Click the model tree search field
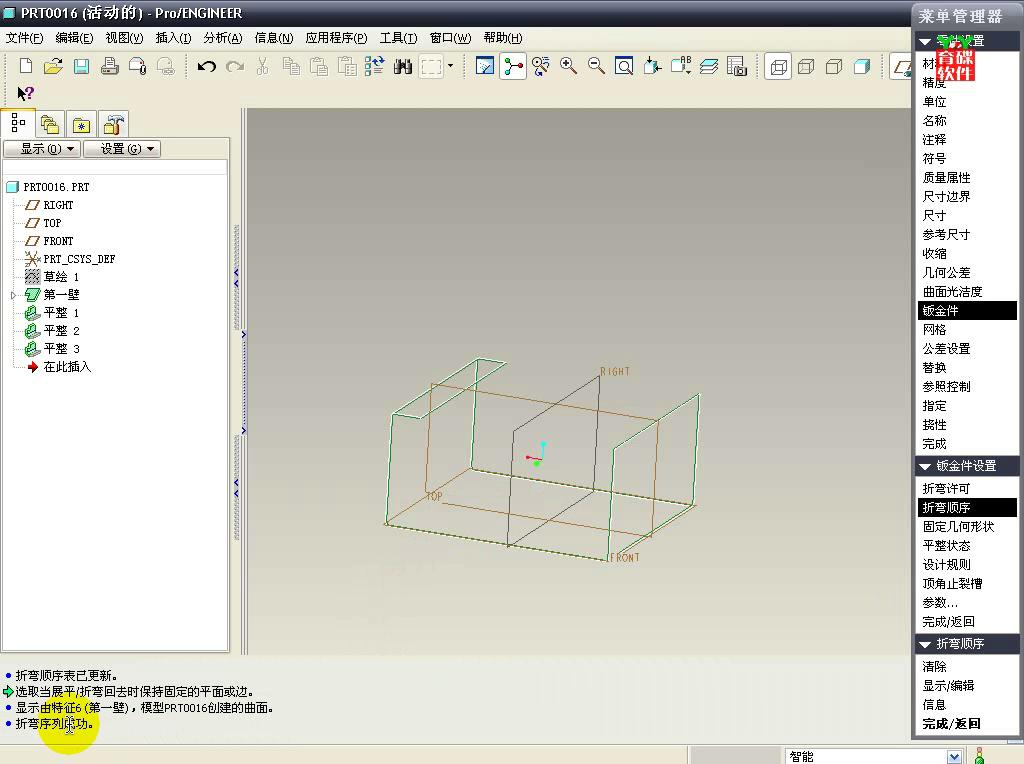 116,168
